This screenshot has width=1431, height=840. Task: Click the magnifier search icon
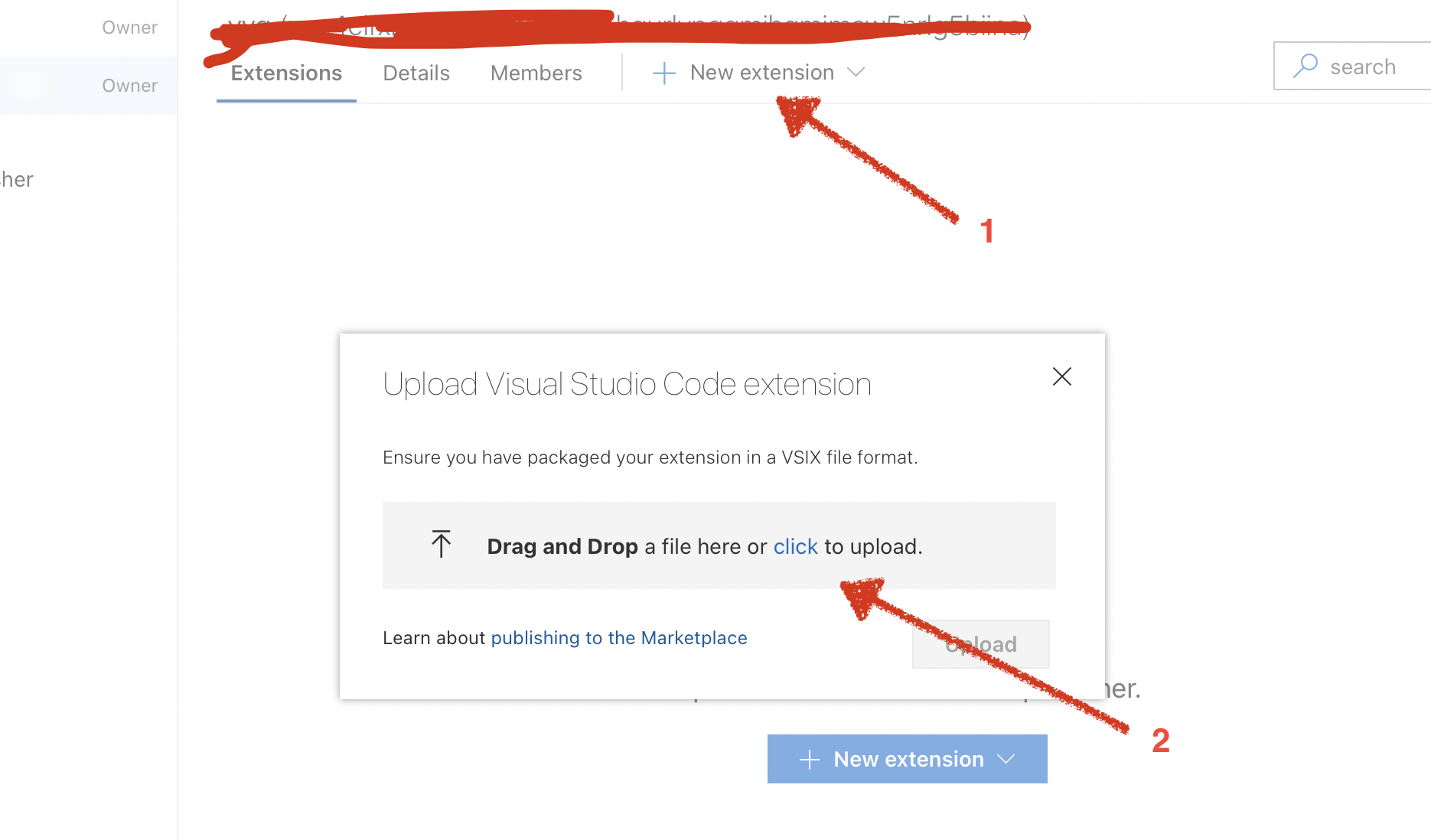(x=1306, y=66)
